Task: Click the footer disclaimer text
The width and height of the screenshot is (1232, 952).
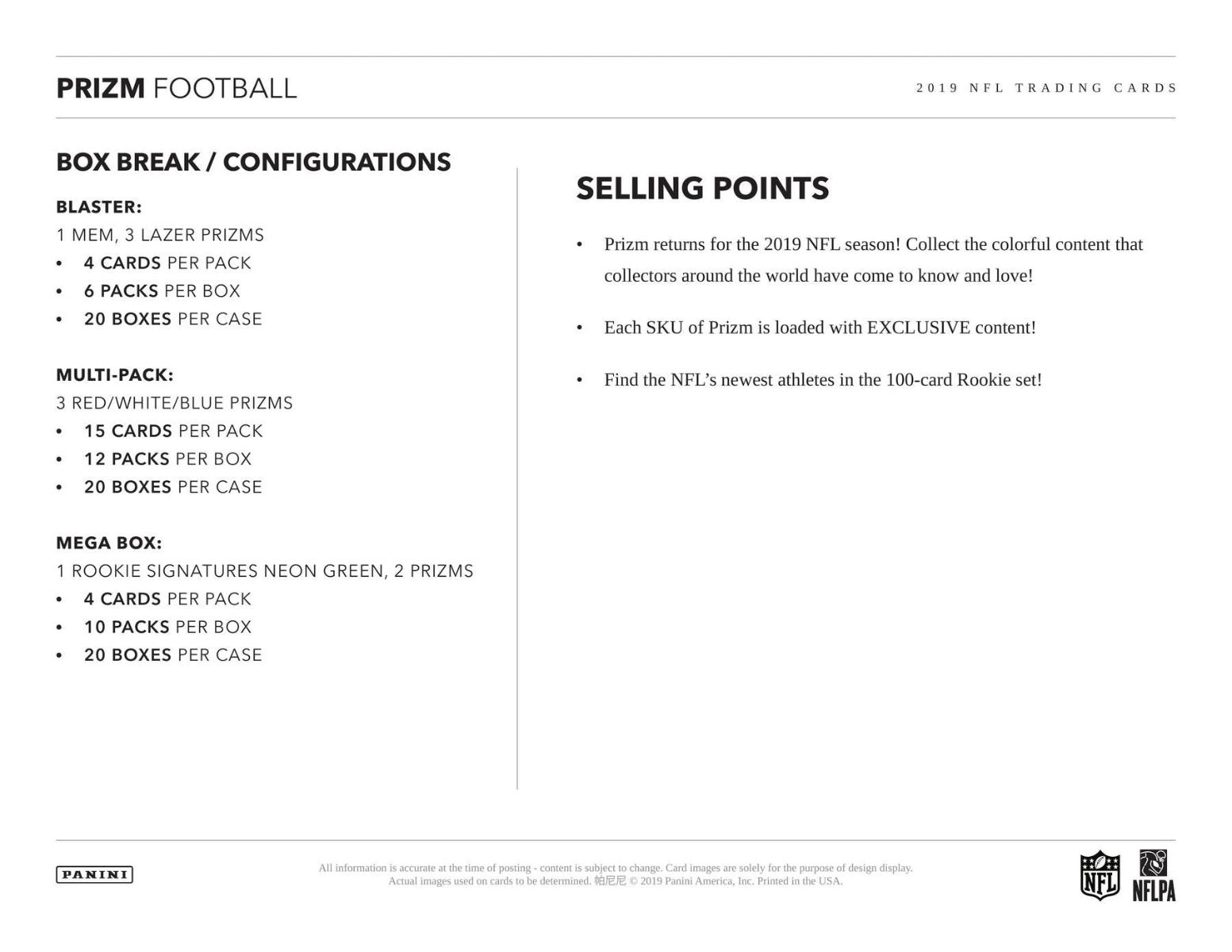Action: pos(615,874)
